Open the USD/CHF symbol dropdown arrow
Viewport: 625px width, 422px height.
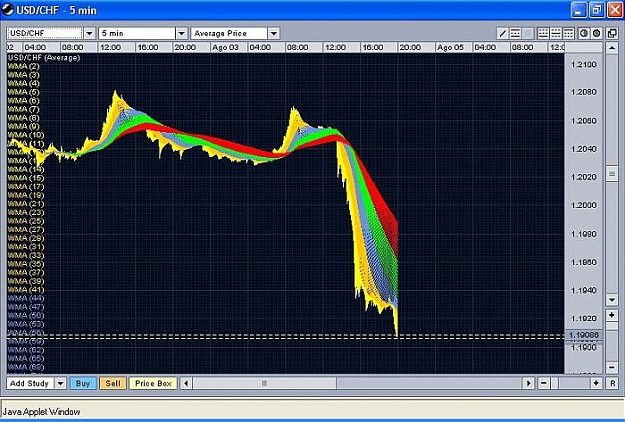[90, 33]
